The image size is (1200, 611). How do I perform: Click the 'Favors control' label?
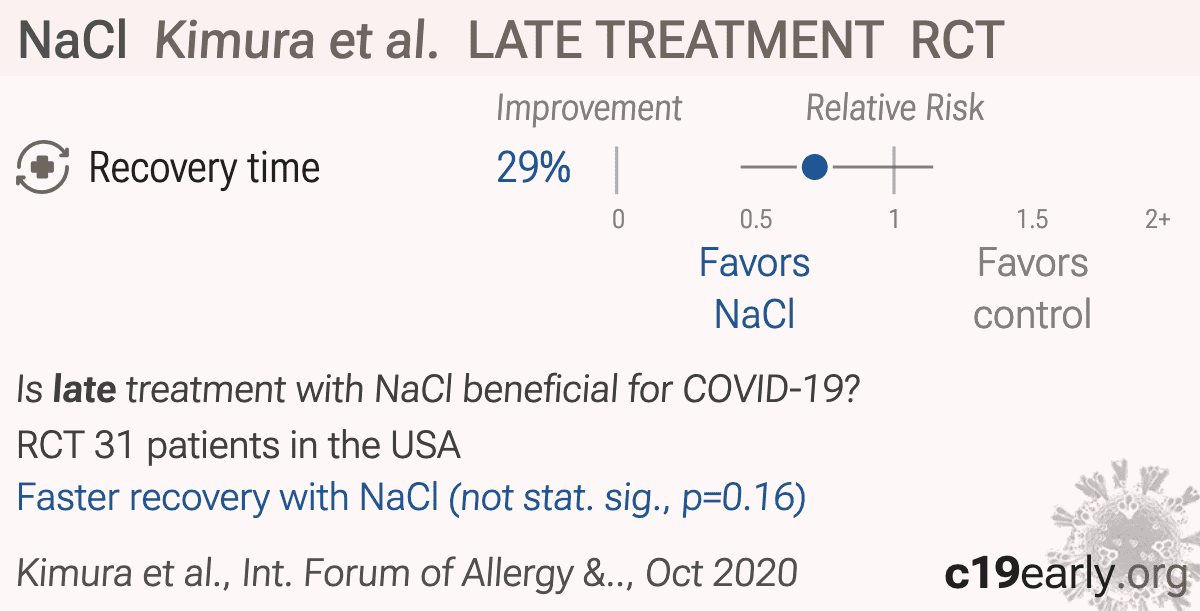click(1032, 288)
